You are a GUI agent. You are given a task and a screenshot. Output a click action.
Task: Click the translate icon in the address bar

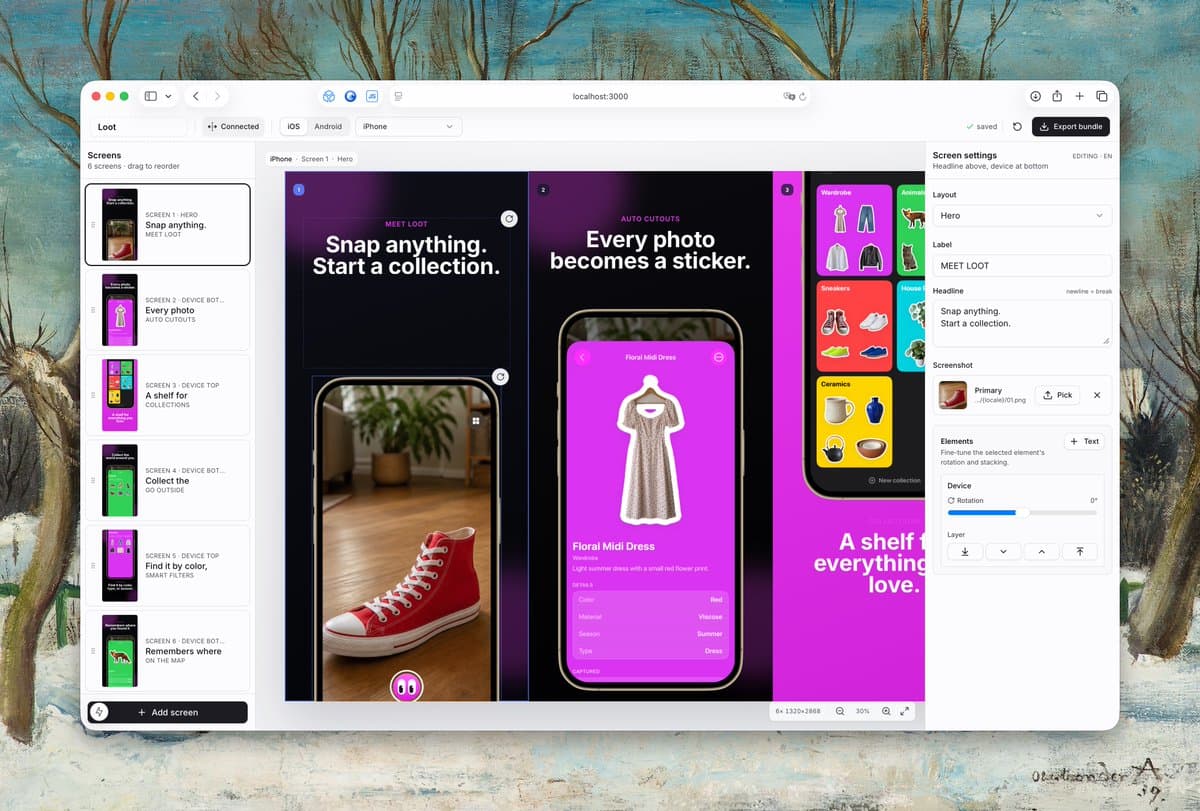[788, 96]
